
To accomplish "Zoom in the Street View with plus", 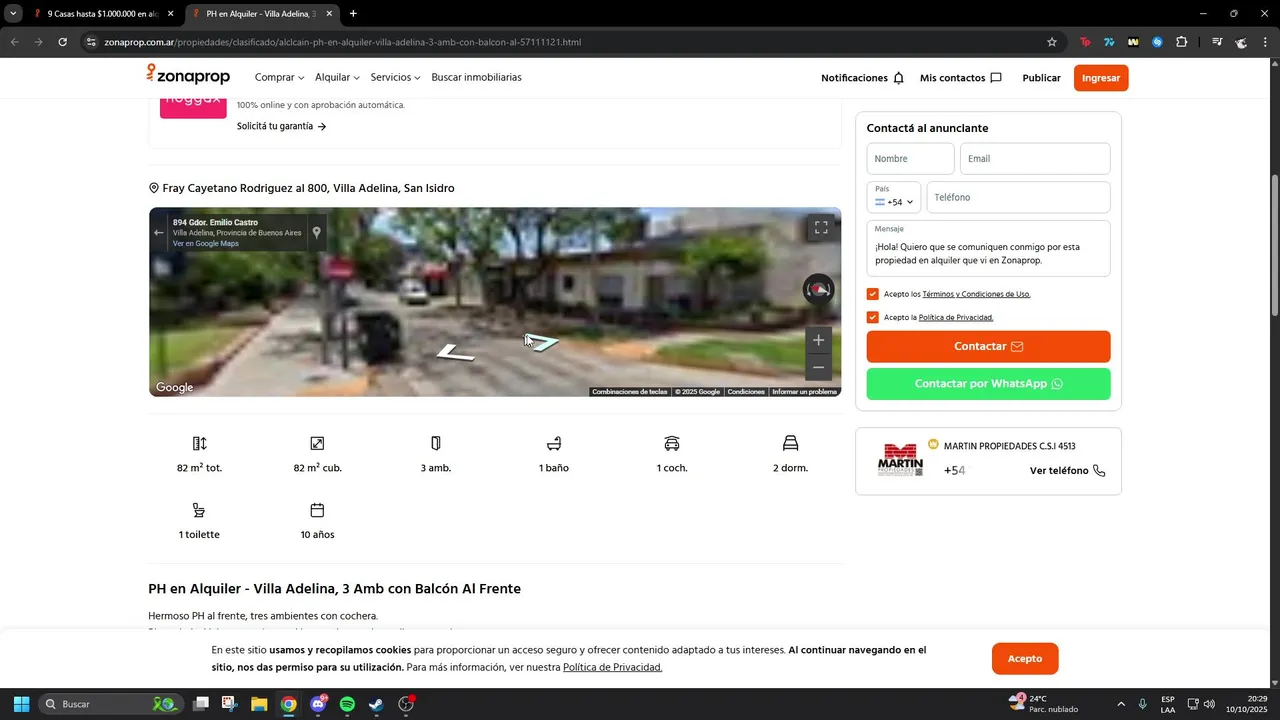I will tap(818, 340).
